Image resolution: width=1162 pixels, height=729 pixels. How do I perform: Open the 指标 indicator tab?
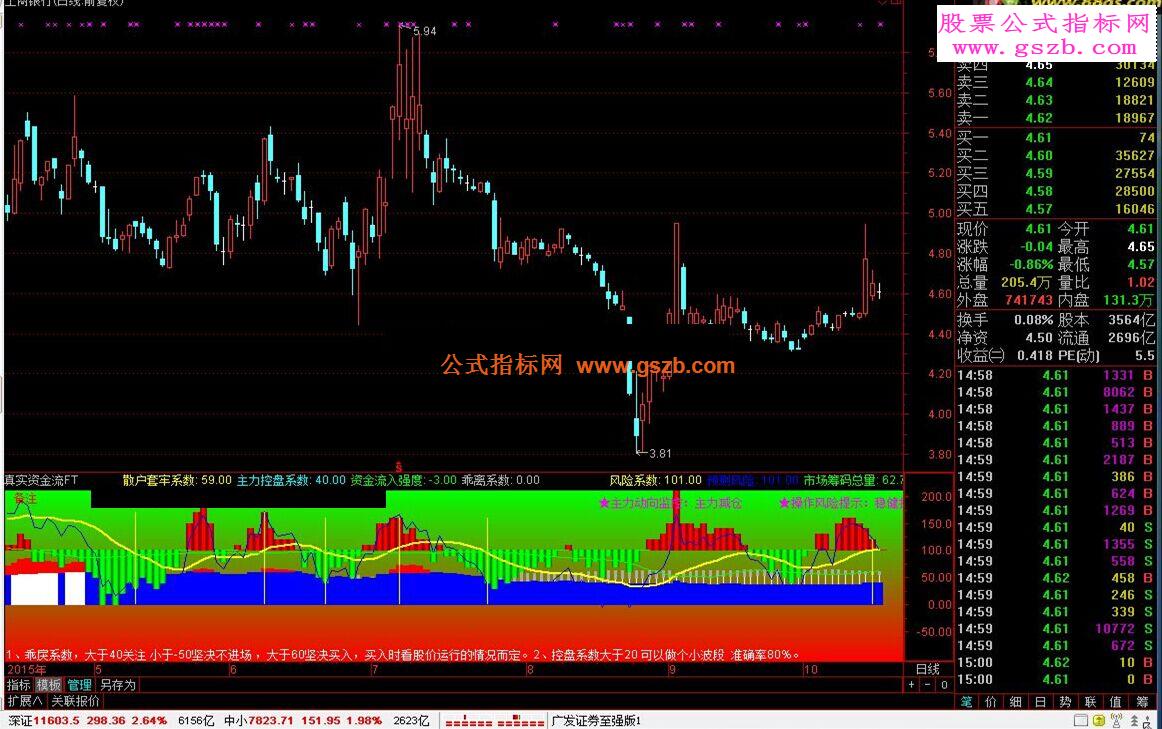click(19, 685)
